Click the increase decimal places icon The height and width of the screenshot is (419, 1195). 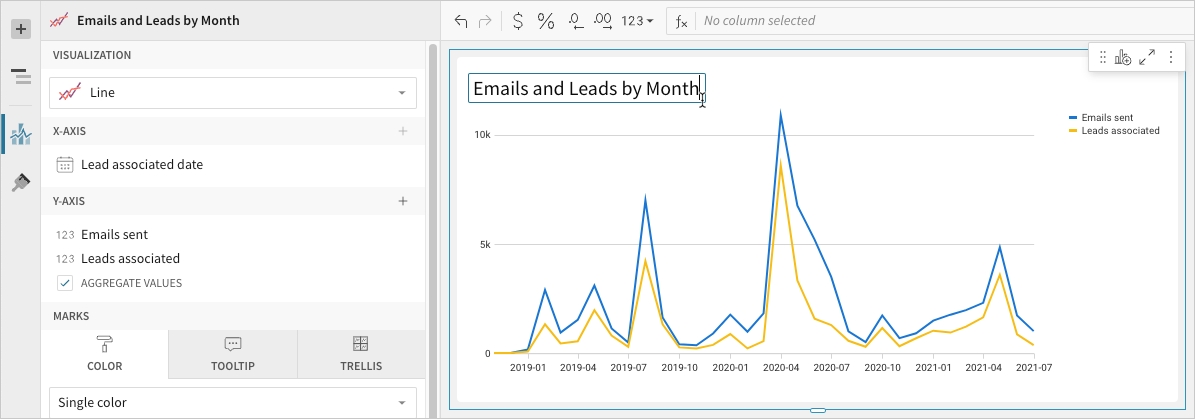coord(603,21)
